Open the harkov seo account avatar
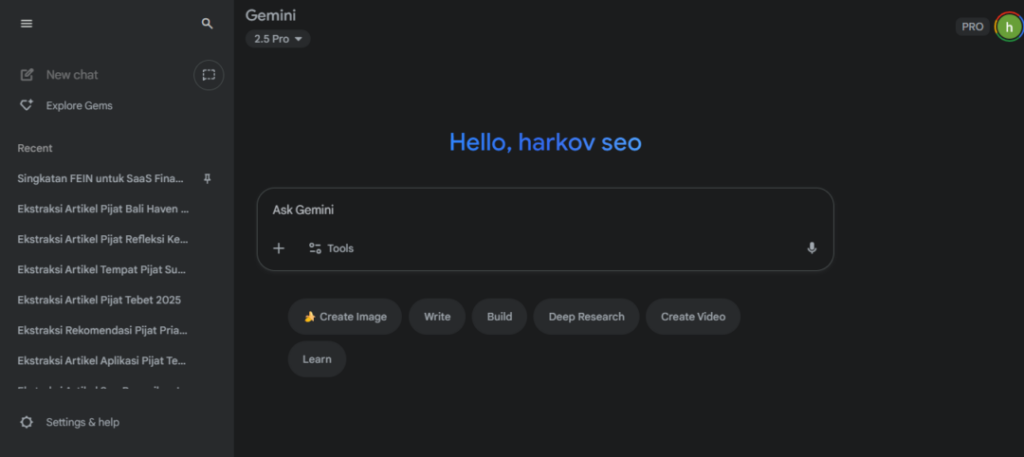 point(1008,27)
